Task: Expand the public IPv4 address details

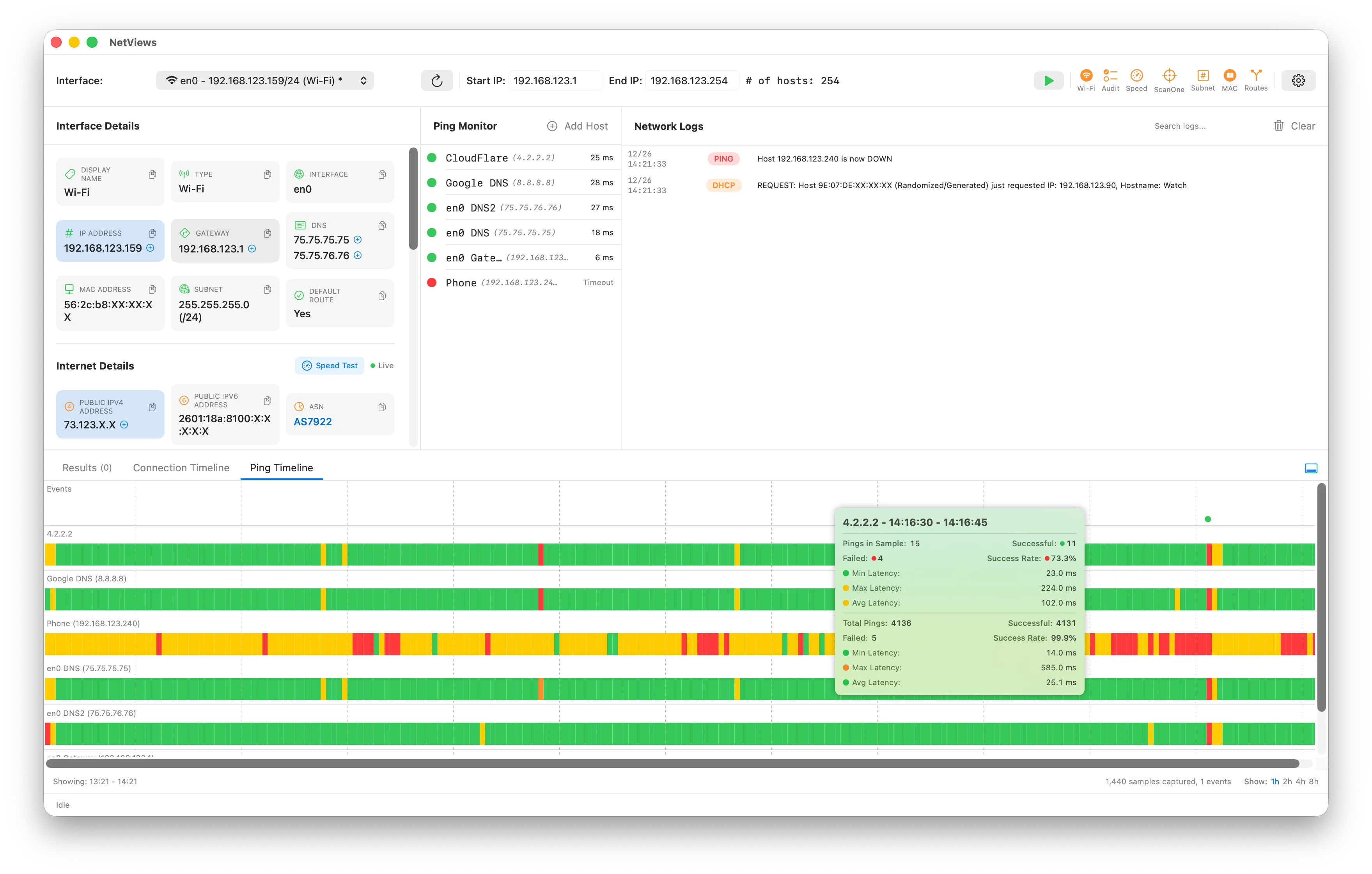Action: pos(124,425)
